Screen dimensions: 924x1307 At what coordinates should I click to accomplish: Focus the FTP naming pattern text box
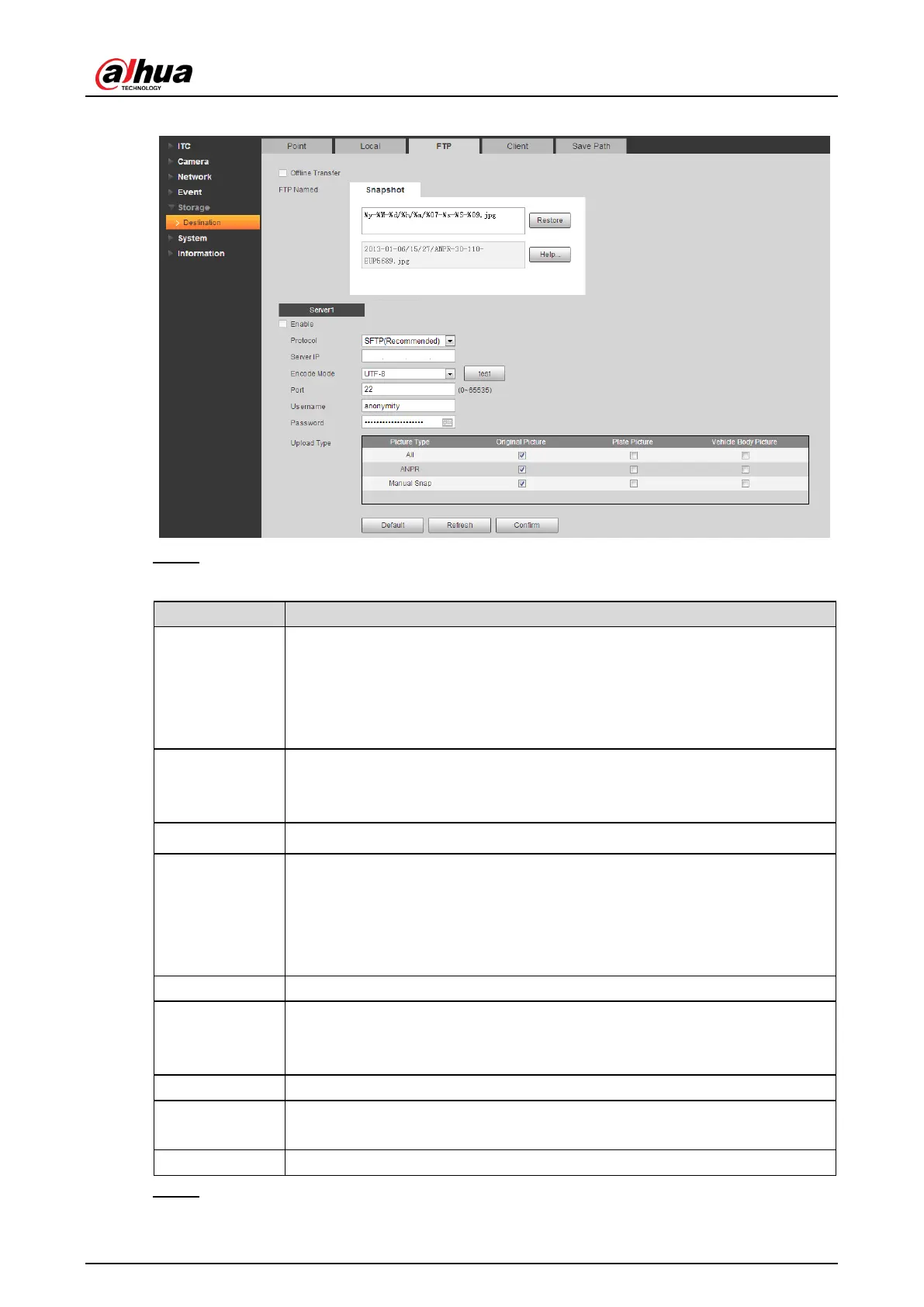point(443,220)
